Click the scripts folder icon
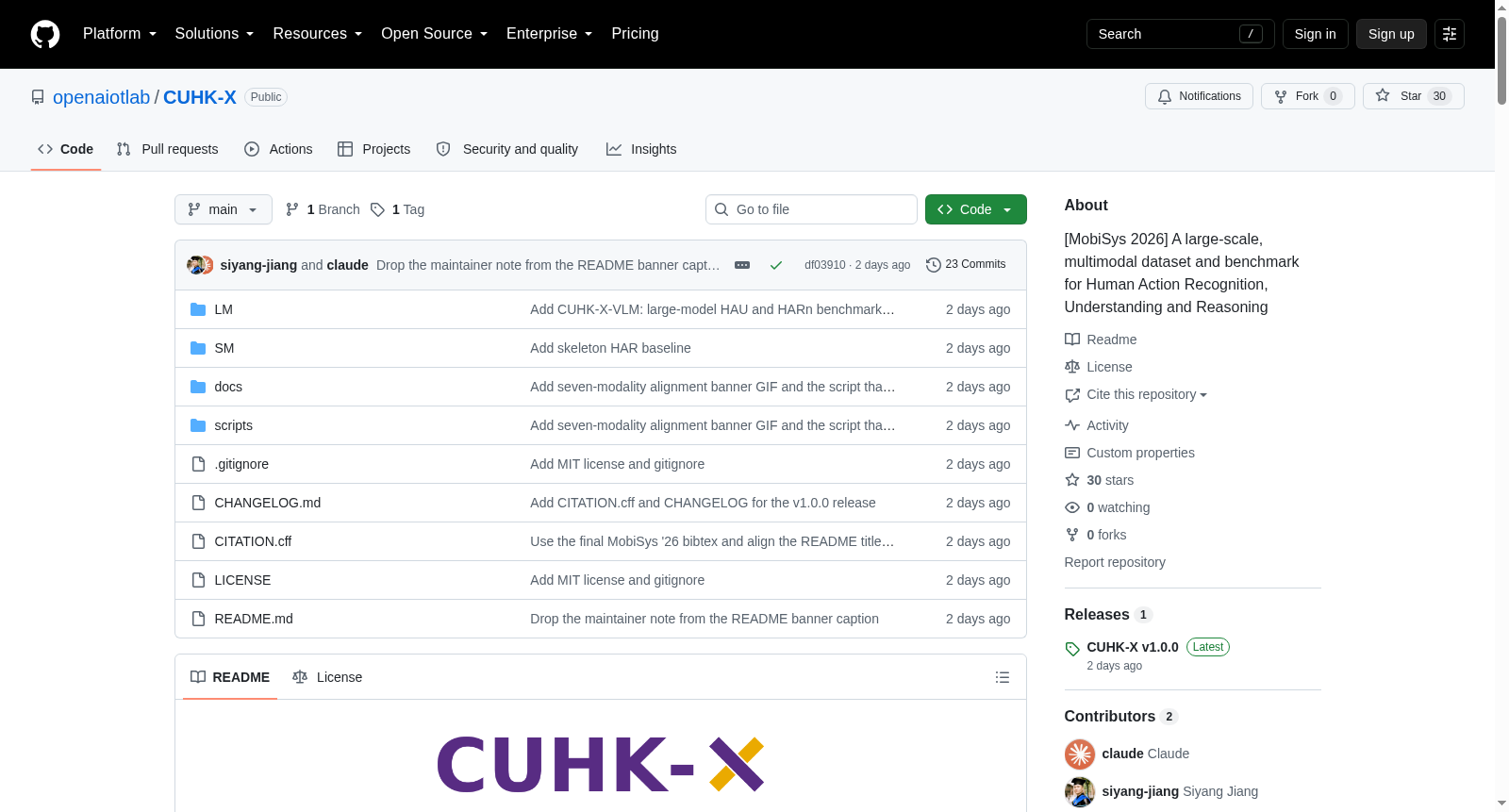This screenshot has width=1509, height=812. 198,425
